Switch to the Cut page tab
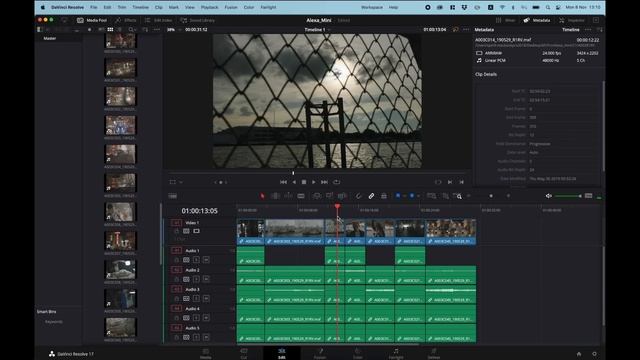Screen dimensions: 640x360 coord(244,353)
